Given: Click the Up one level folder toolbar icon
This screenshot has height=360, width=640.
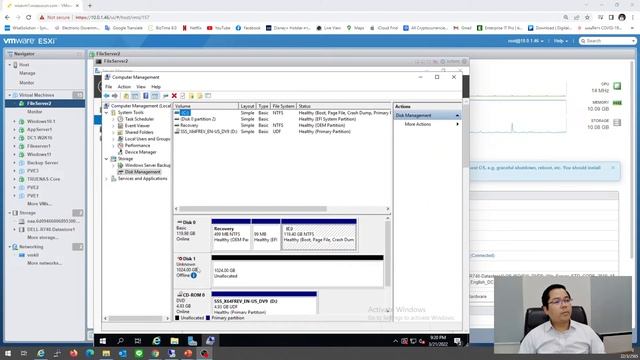Looking at the screenshot, I should (x=127, y=96).
